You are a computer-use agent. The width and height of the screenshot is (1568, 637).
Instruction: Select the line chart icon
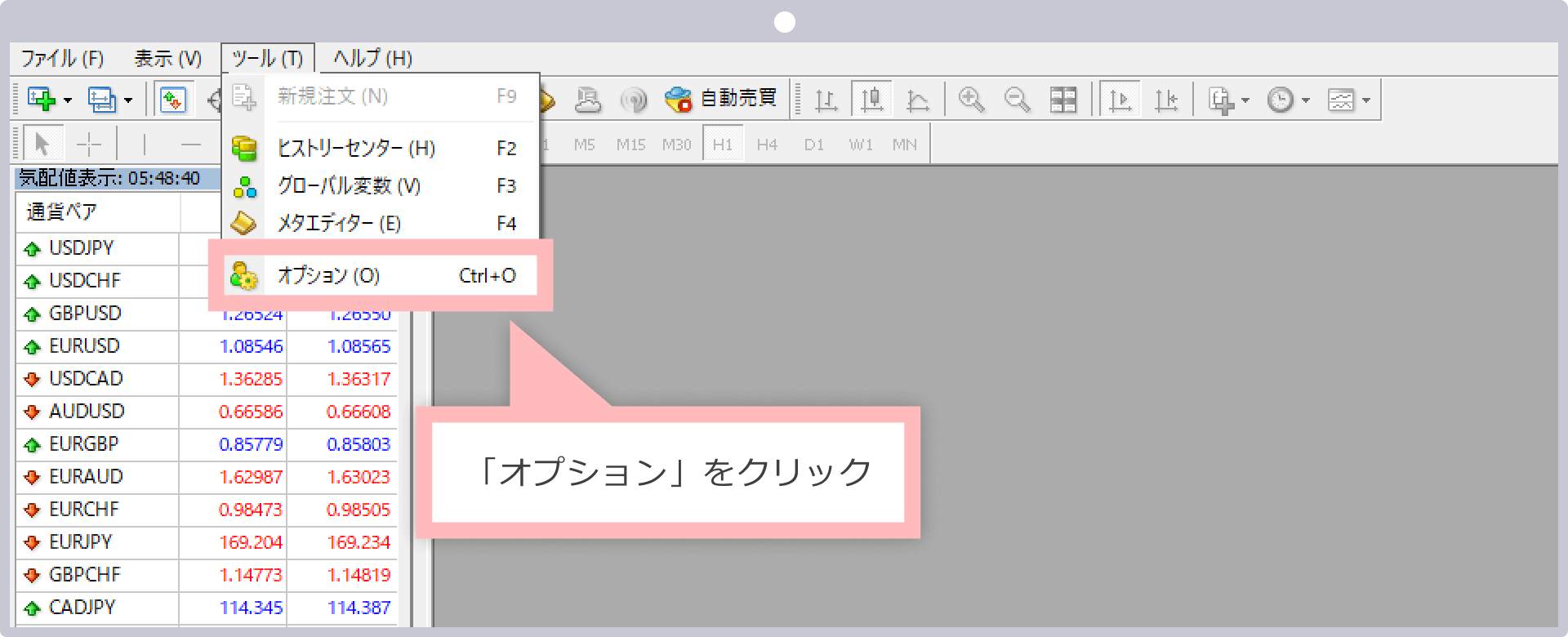point(918,100)
